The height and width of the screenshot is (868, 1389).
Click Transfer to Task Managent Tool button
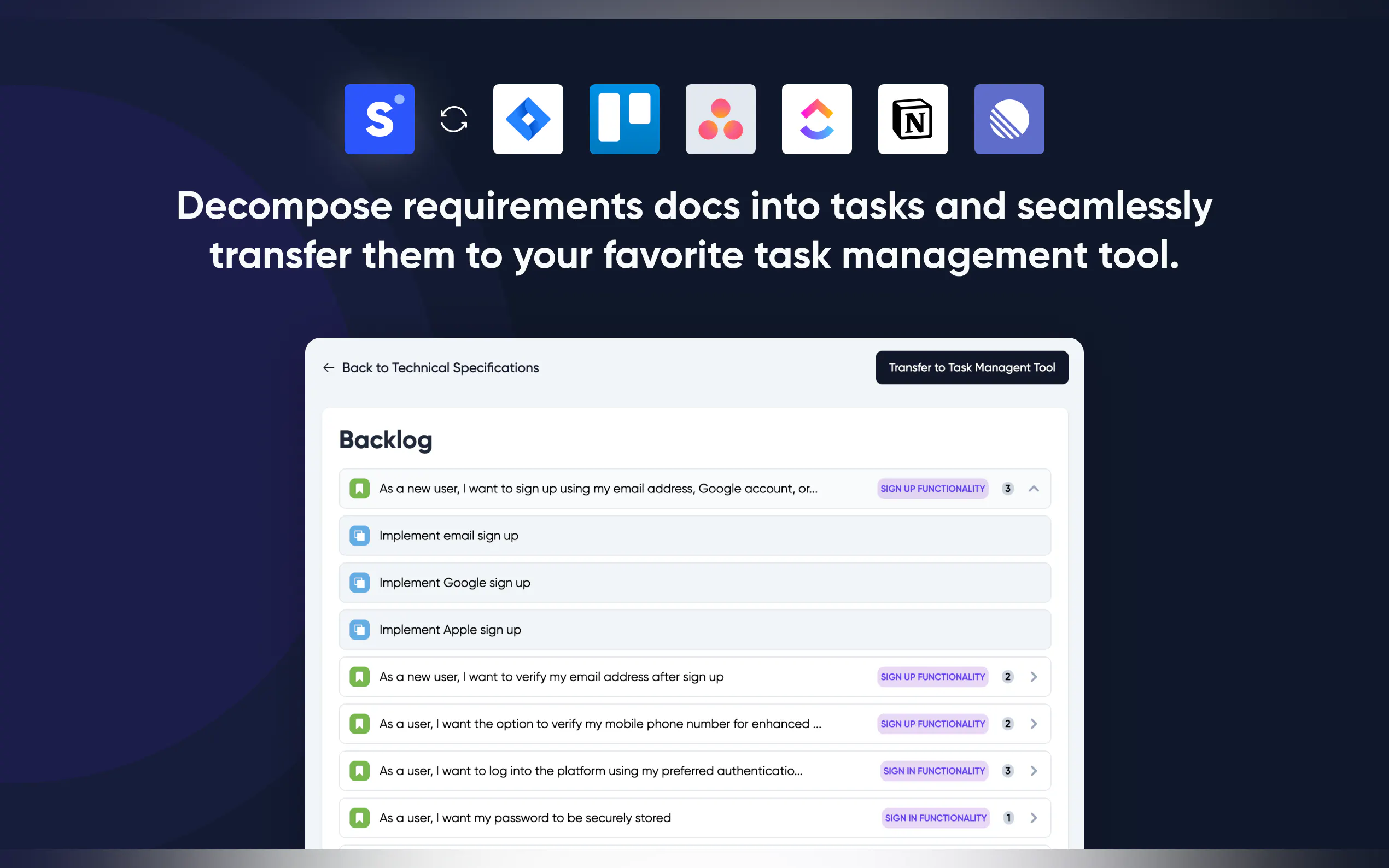(972, 367)
